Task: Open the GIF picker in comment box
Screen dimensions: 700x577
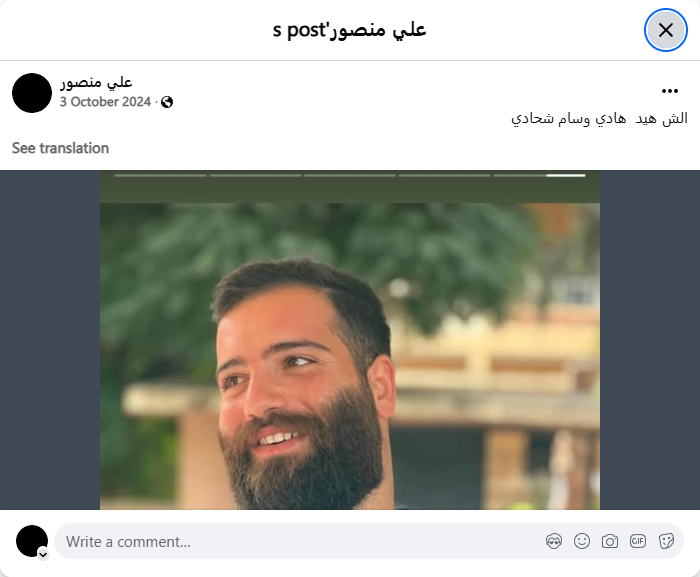Action: coord(638,541)
